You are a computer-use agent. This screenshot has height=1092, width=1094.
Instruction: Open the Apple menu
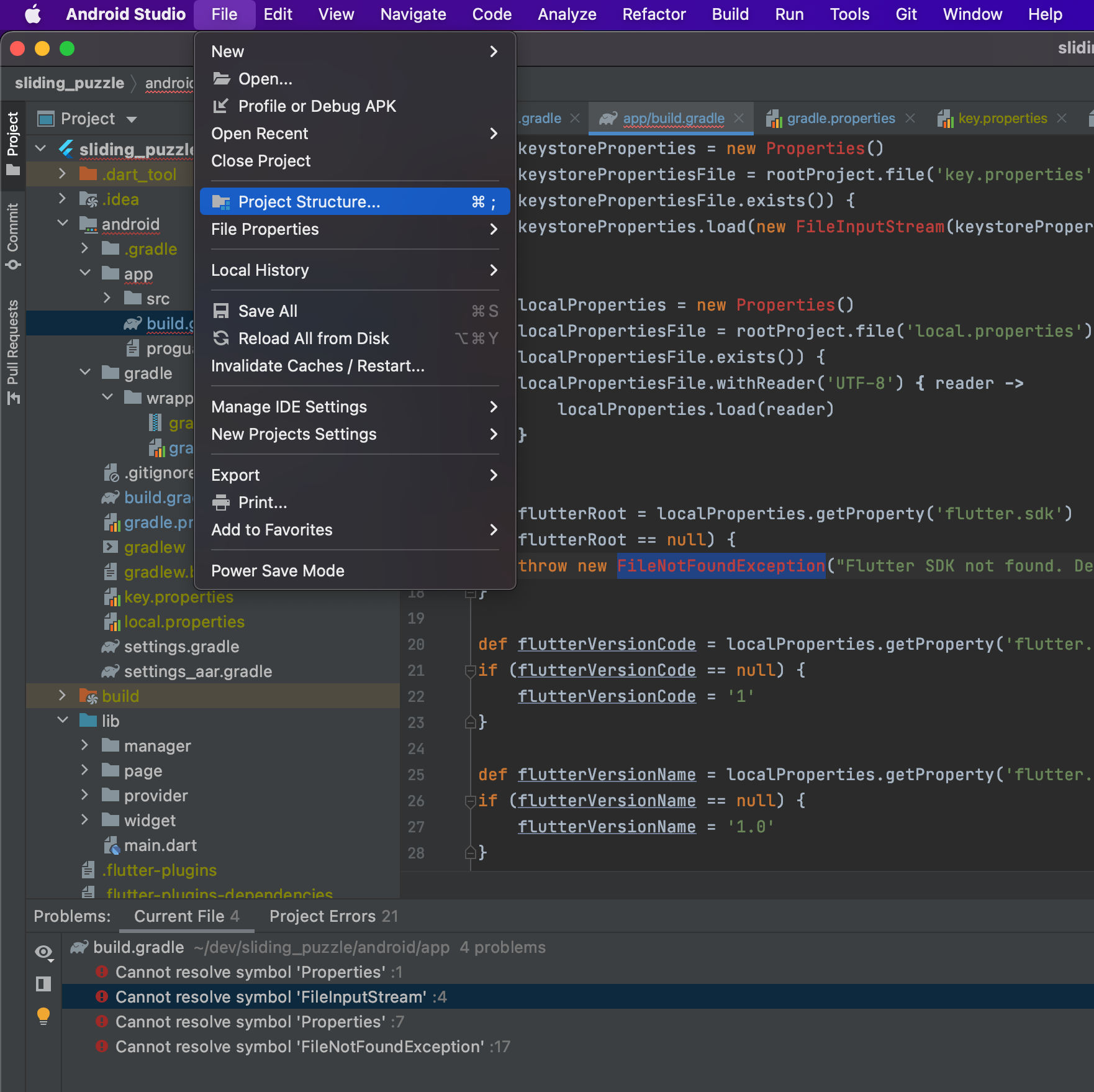point(32,14)
